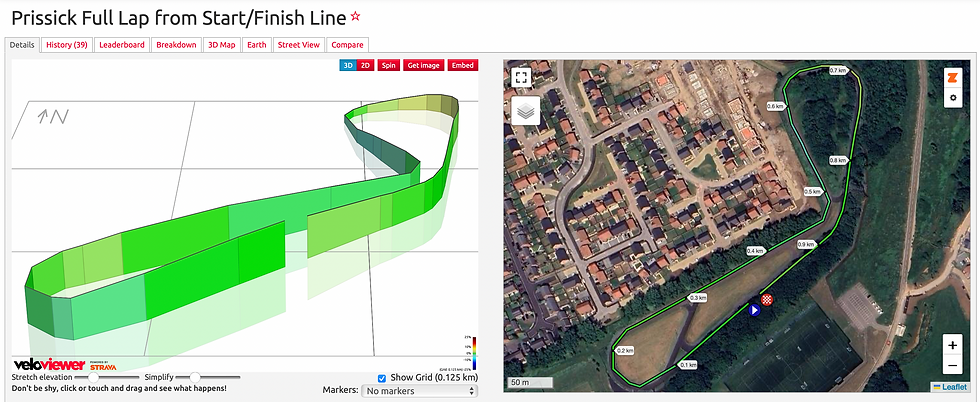The width and height of the screenshot is (980, 402).
Task: Click the 0.5 km route label
Action: point(812,191)
